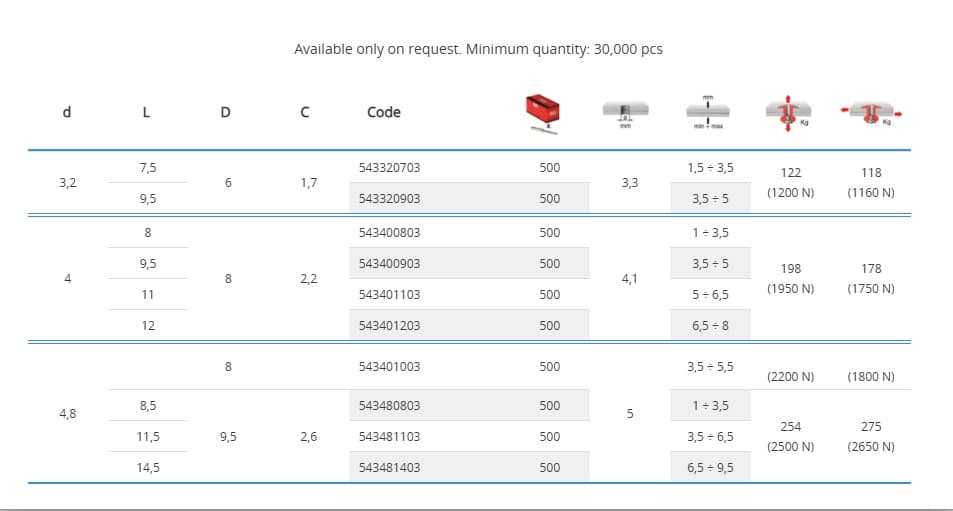
Task: Select product code 543320703
Action: (389, 168)
